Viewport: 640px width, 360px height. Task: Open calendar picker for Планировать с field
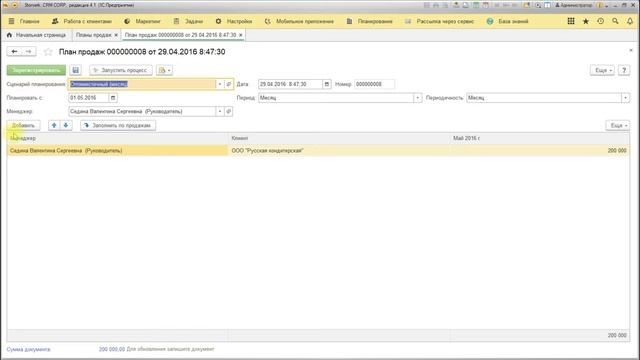[113, 98]
